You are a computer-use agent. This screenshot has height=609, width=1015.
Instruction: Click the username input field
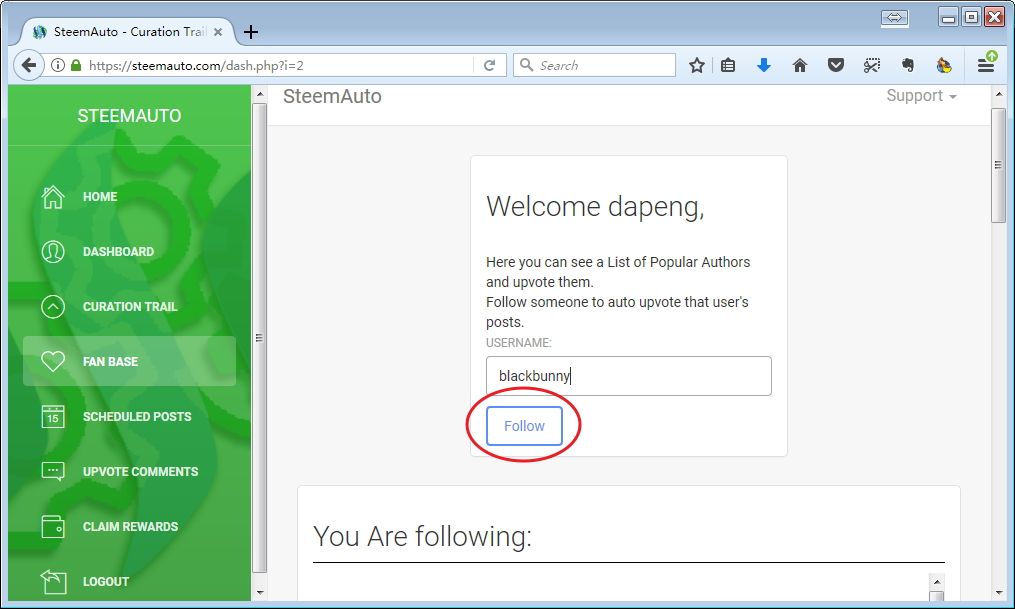[629, 376]
